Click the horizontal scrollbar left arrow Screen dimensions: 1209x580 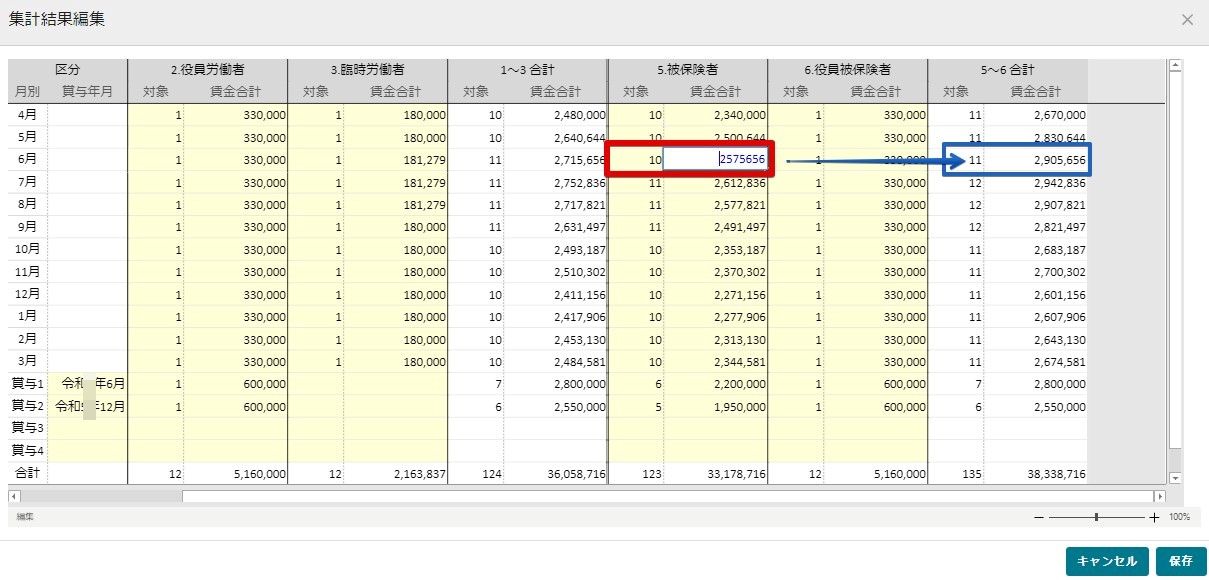(13, 496)
